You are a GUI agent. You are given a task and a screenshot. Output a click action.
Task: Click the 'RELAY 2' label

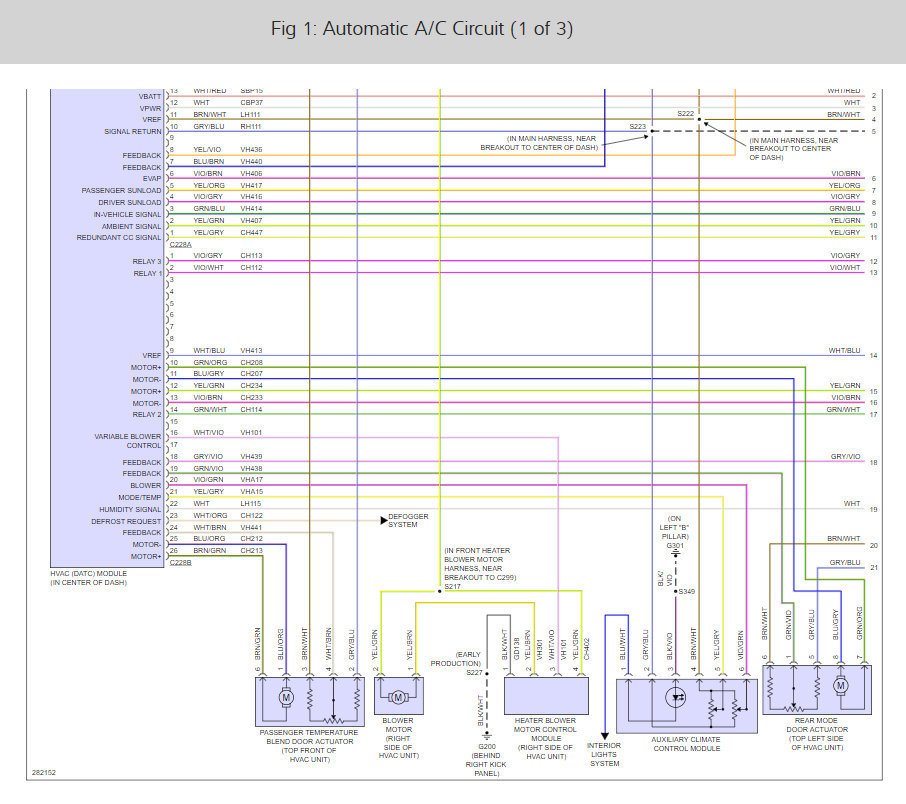click(147, 414)
